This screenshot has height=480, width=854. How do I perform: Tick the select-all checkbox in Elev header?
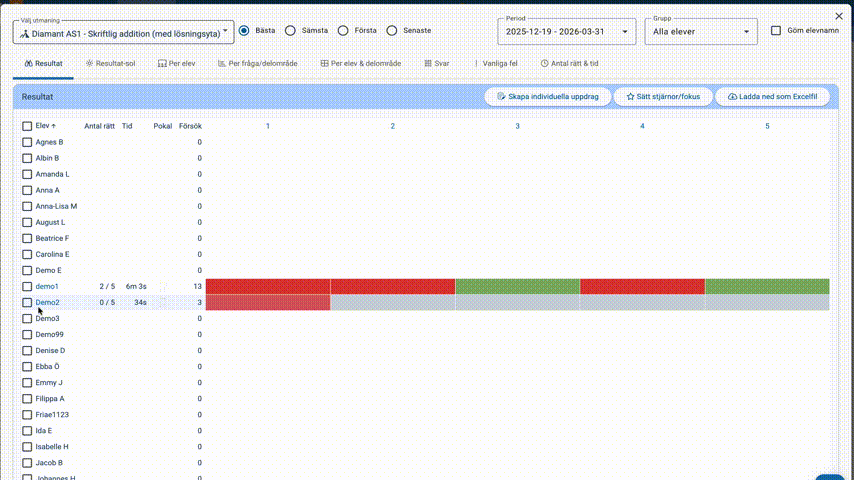coord(28,126)
